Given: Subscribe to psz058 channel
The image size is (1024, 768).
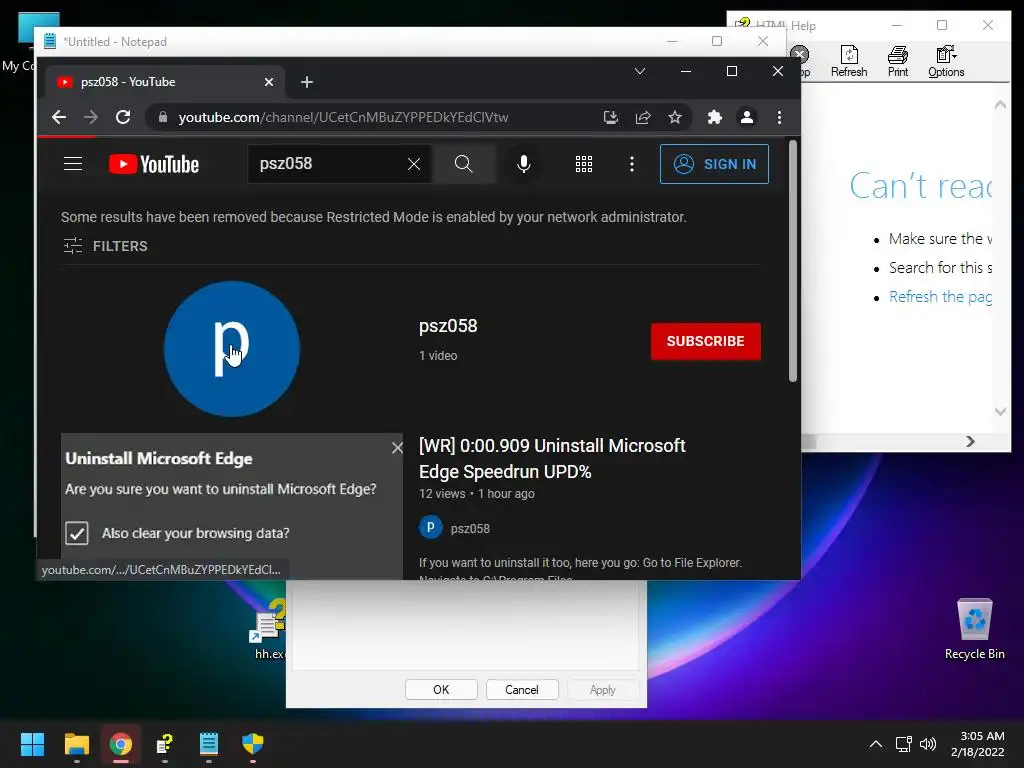Looking at the screenshot, I should pyautogui.click(x=705, y=341).
